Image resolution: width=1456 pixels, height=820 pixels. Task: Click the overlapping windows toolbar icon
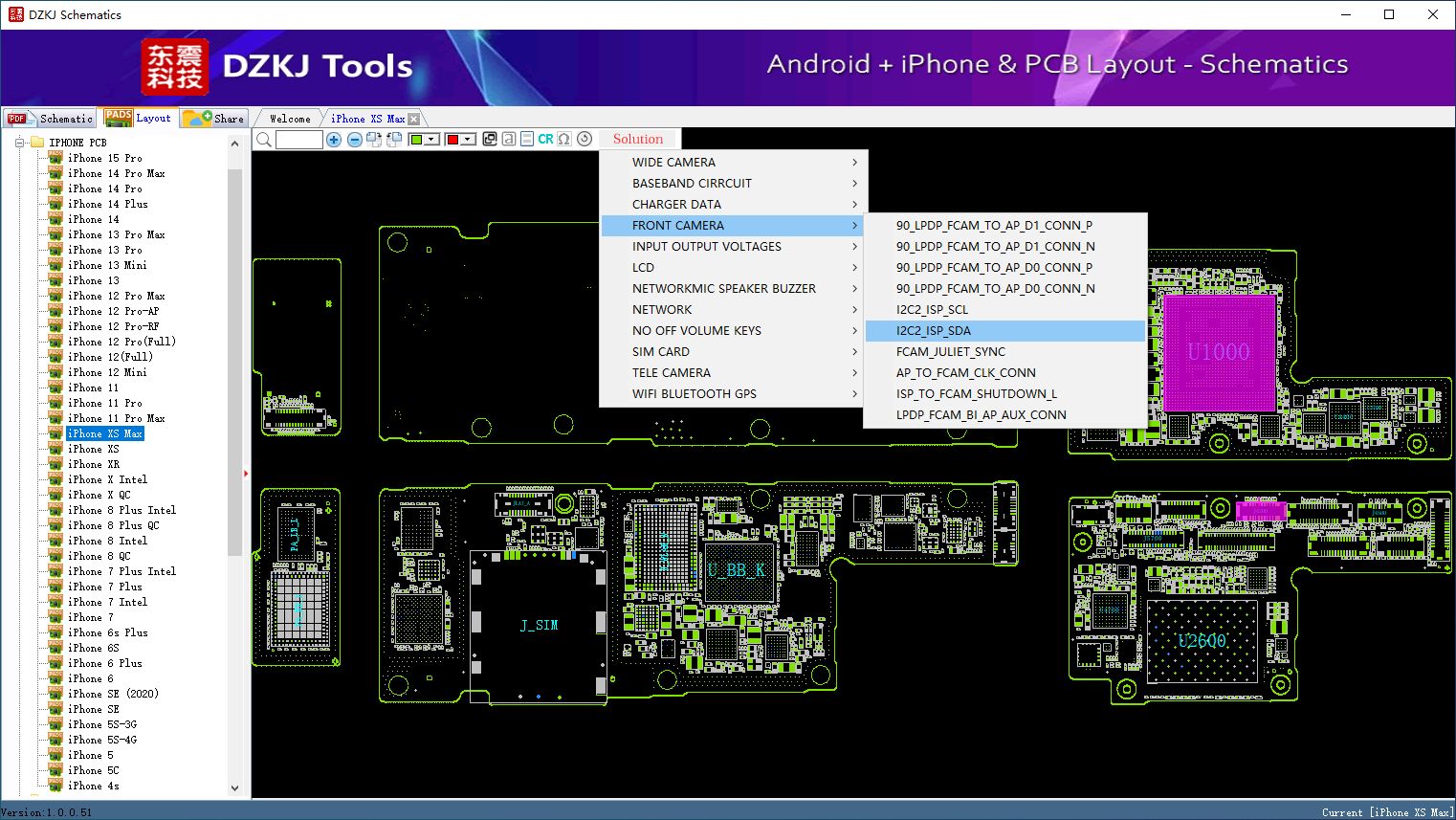point(490,139)
